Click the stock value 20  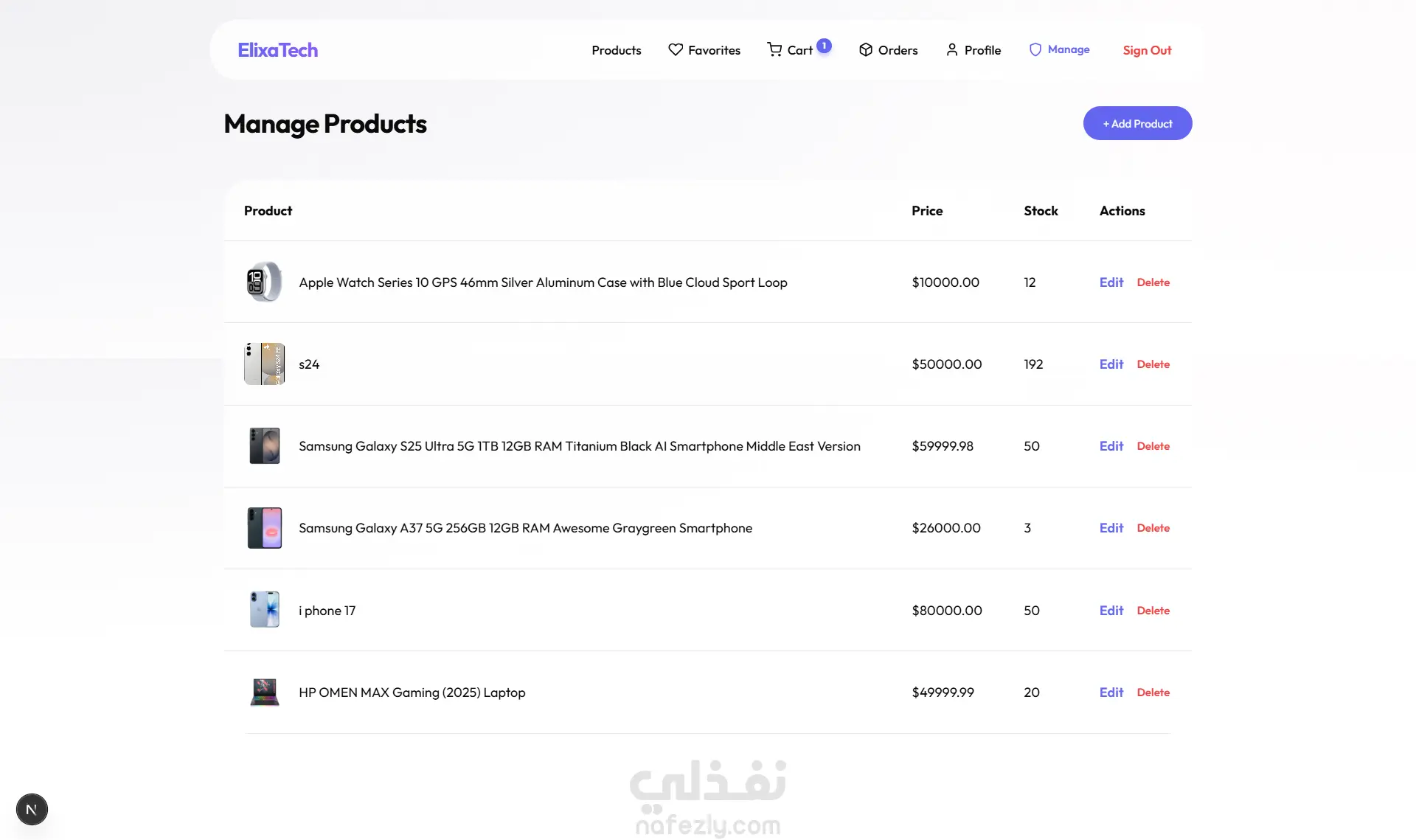(1032, 693)
